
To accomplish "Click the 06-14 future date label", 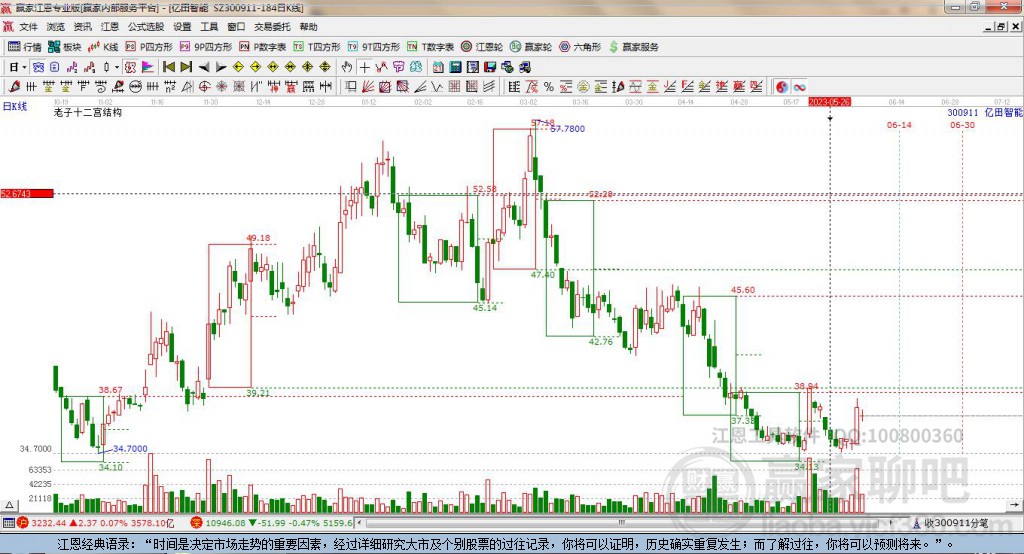I will click(x=899, y=125).
